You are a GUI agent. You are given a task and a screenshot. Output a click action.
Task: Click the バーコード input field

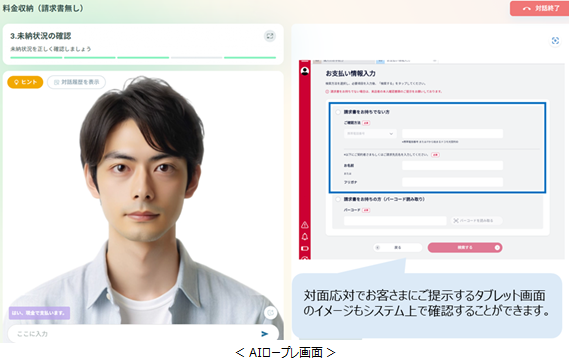coord(395,221)
